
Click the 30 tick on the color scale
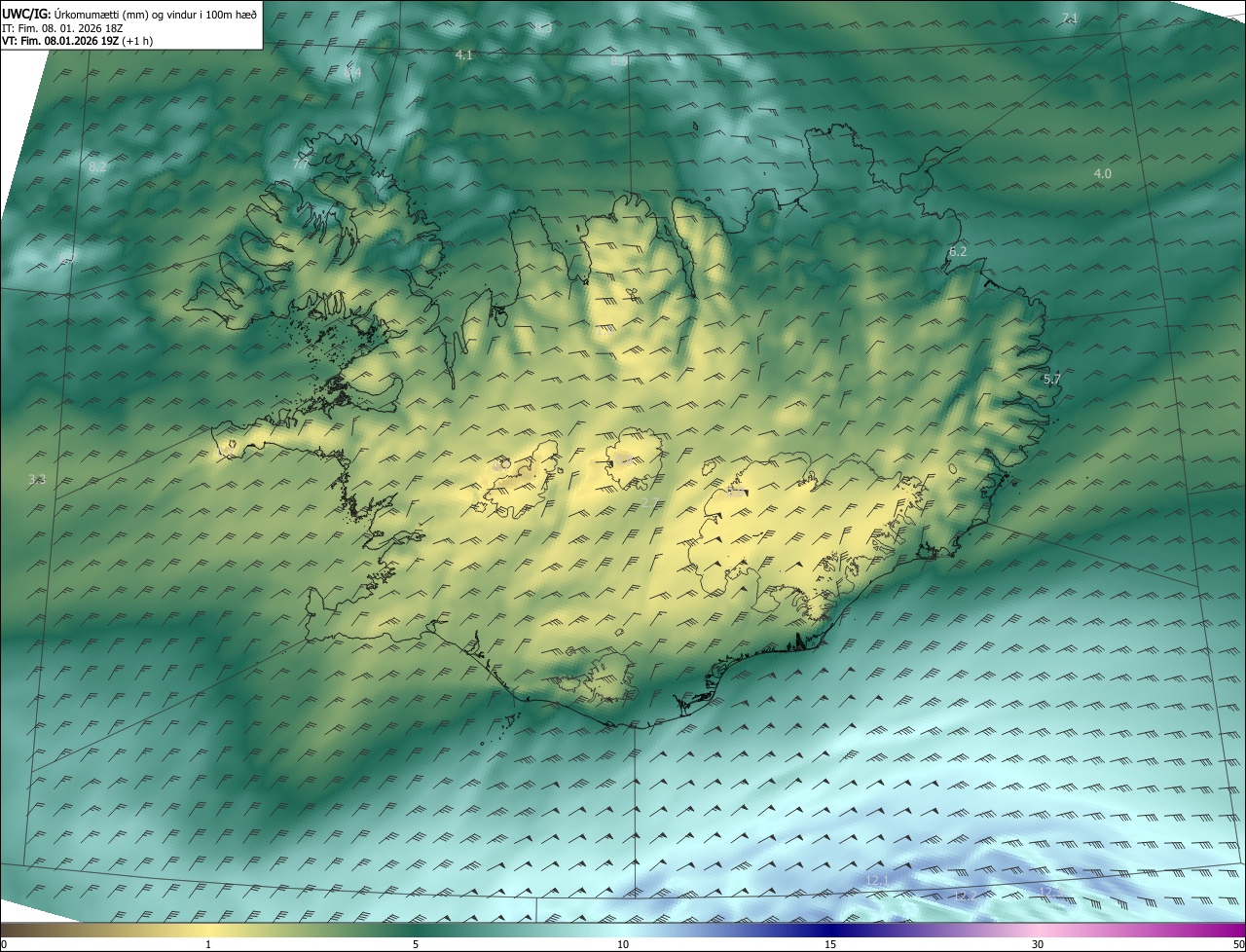(1038, 944)
